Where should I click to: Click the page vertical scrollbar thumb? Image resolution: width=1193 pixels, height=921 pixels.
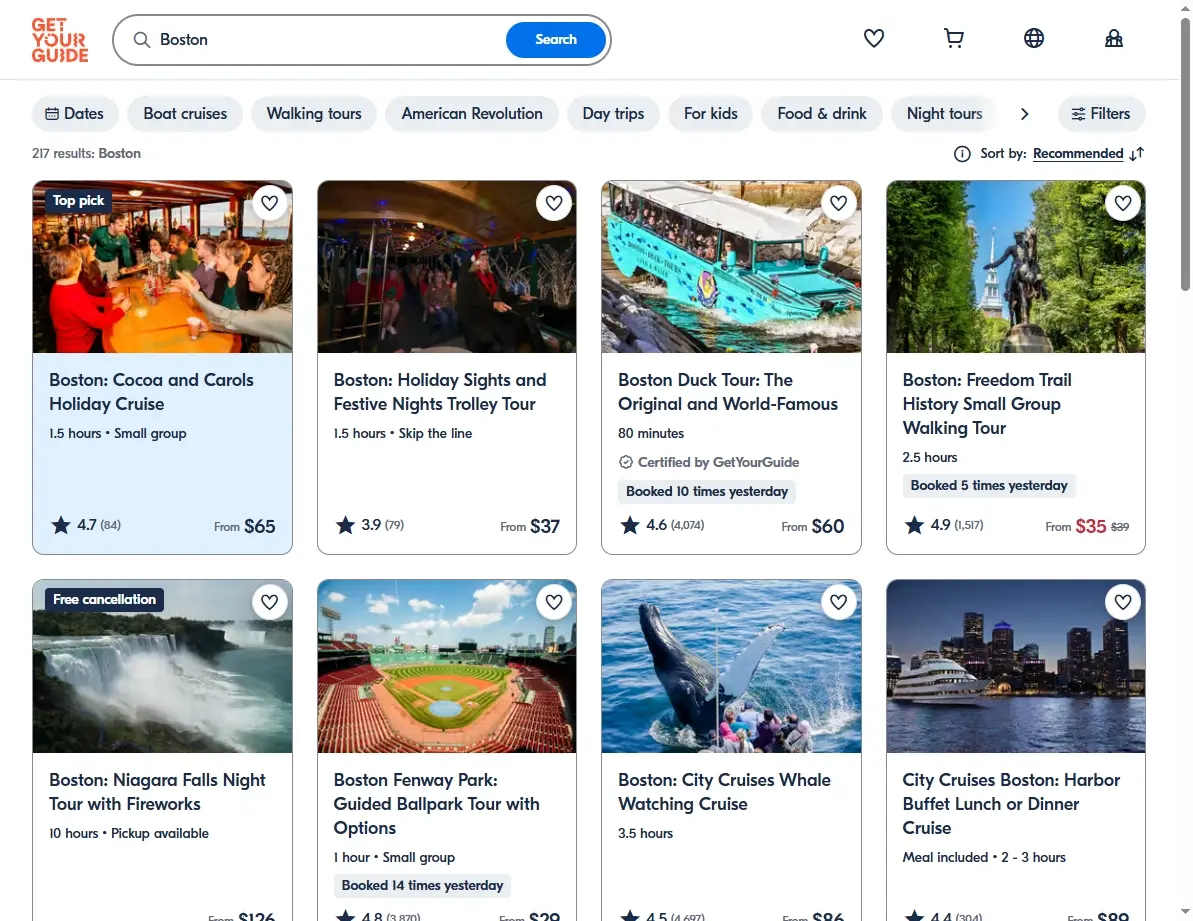[x=1185, y=152]
